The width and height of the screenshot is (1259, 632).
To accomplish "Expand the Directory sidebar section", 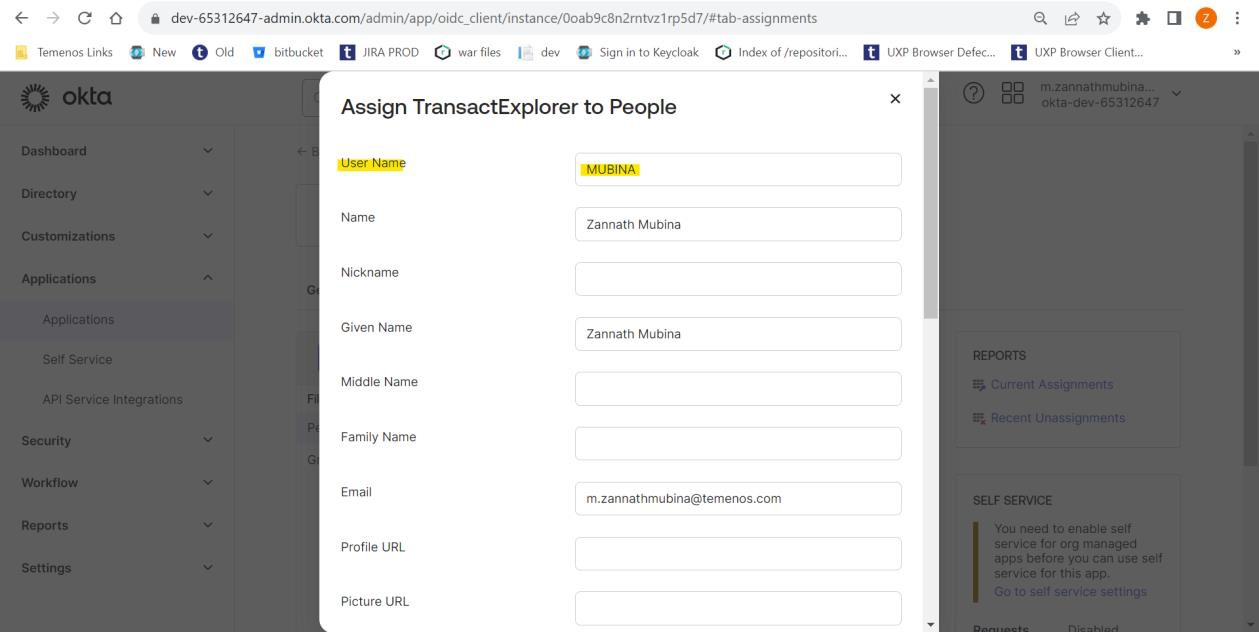I will pyautogui.click(x=208, y=194).
